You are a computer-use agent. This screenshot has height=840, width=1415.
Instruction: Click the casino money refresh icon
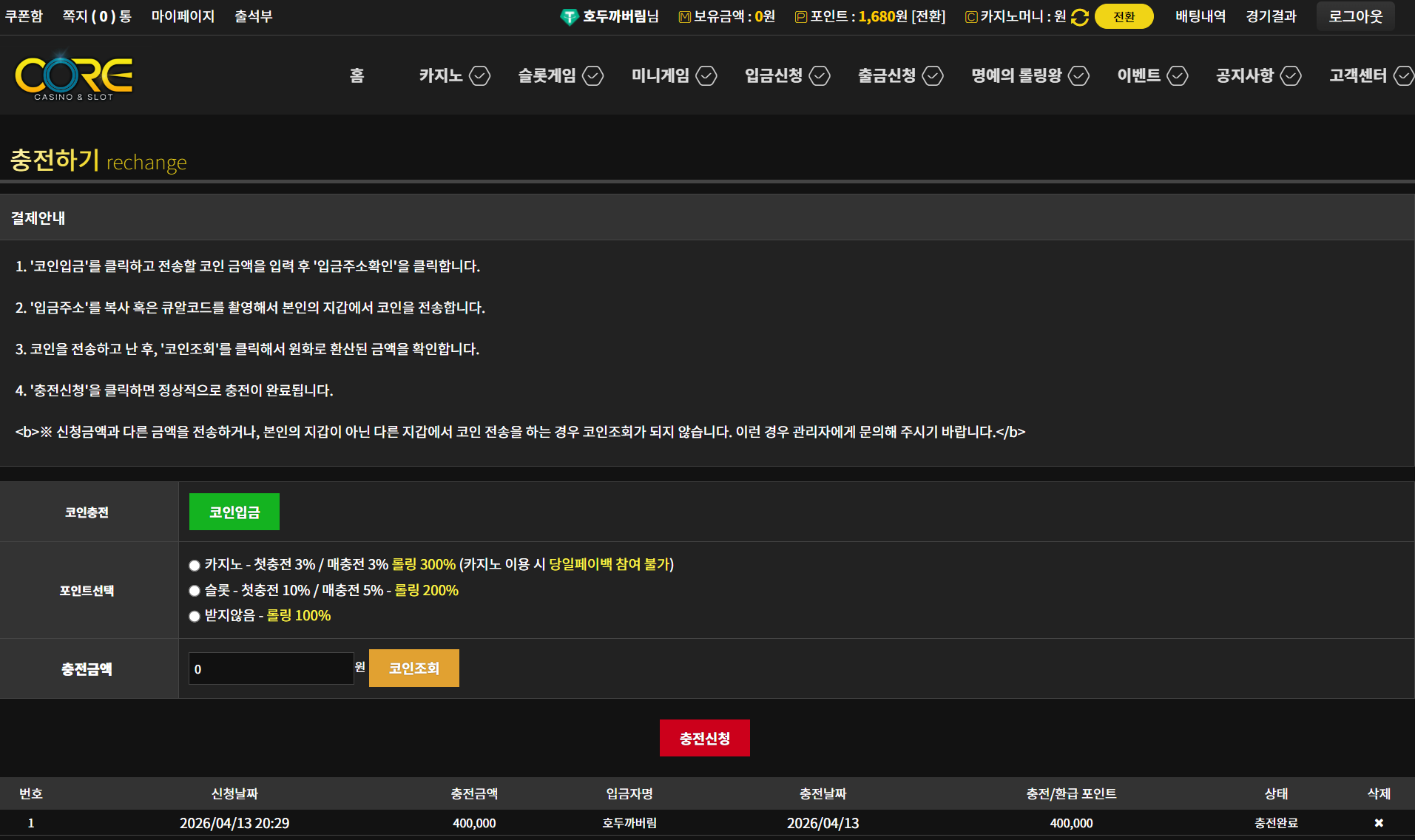click(x=1079, y=17)
